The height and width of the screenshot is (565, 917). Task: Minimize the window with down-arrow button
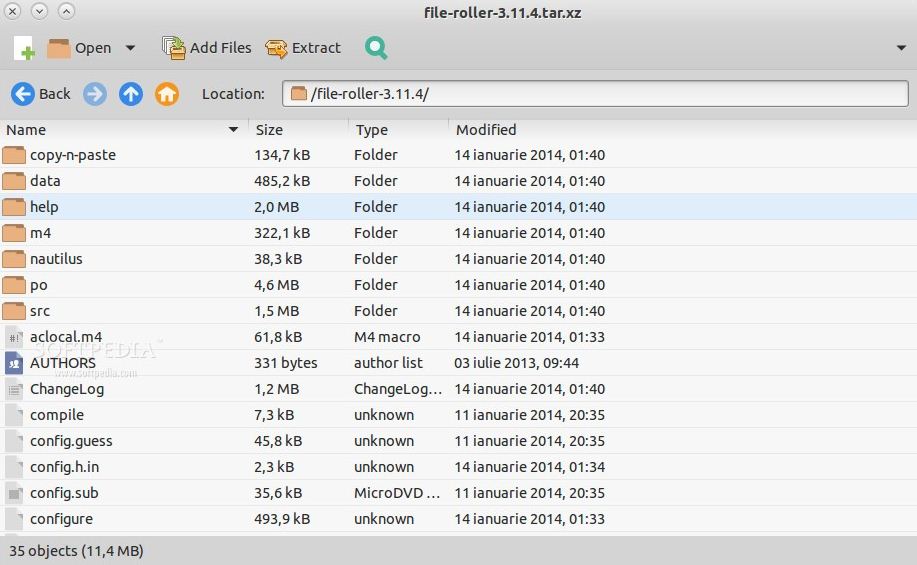click(x=39, y=11)
